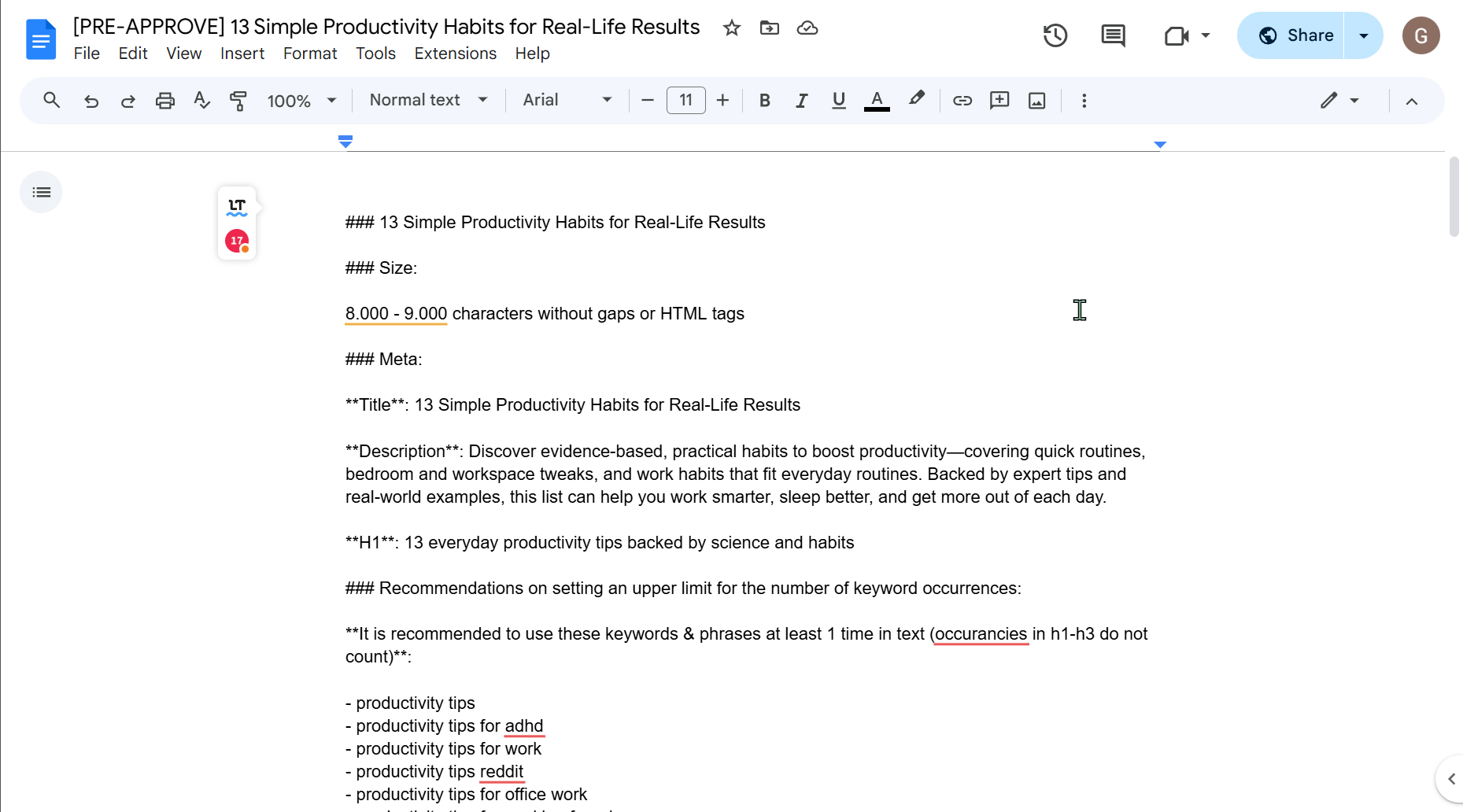Viewport: 1463px width, 812px height.
Task: Run spelling and grammar check
Action: point(201,101)
